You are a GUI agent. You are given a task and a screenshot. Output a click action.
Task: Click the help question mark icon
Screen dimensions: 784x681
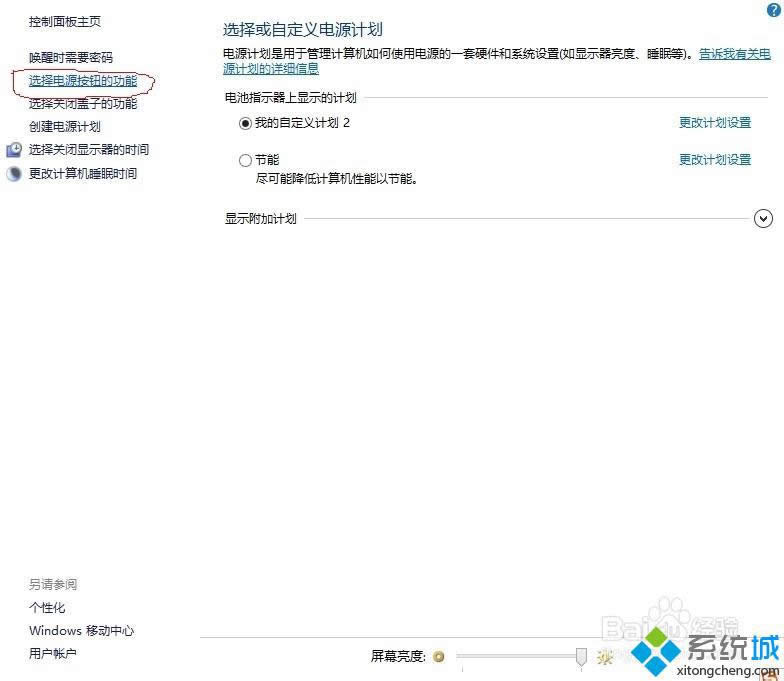coord(772,9)
